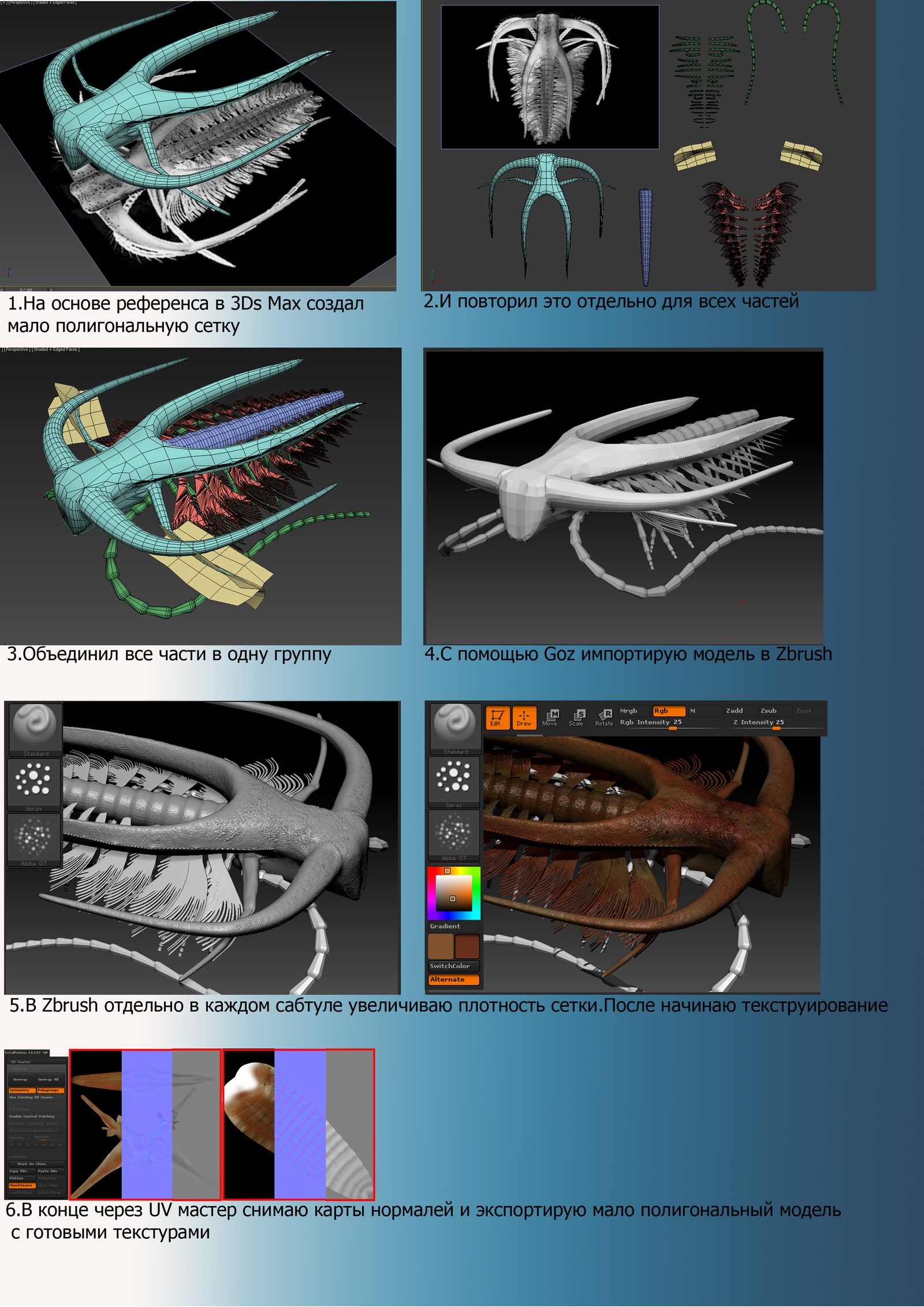Toggle the Polygroups option
Screen dimensions: 924x1307
[50, 1090]
